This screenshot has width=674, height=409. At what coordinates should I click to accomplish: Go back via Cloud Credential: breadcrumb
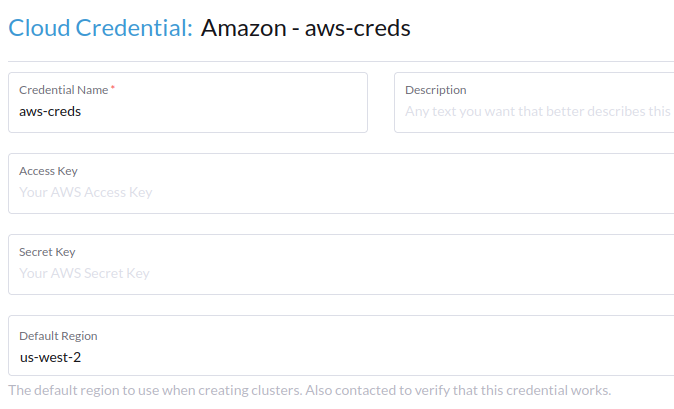[x=100, y=27]
